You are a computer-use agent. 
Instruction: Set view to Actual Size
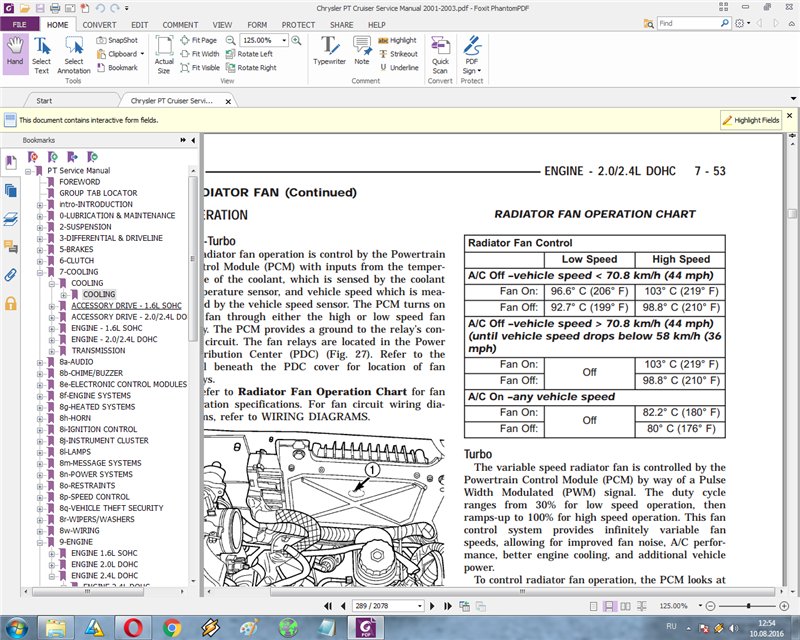pos(164,55)
